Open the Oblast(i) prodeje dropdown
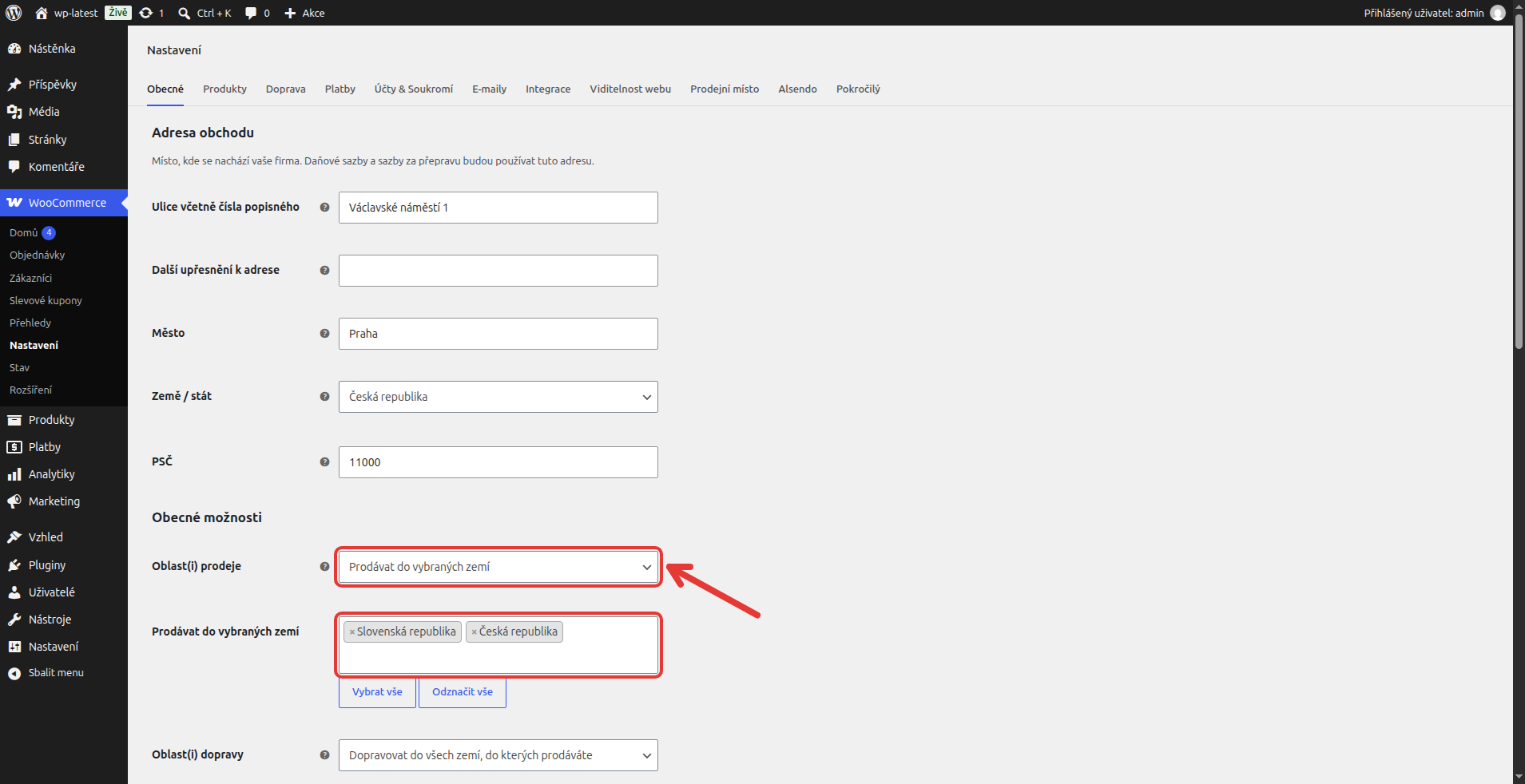 pyautogui.click(x=498, y=567)
